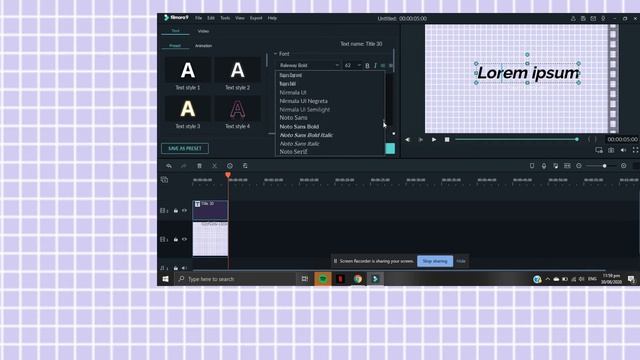Click the teal color swatch
The image size is (640, 360).
coord(390,149)
